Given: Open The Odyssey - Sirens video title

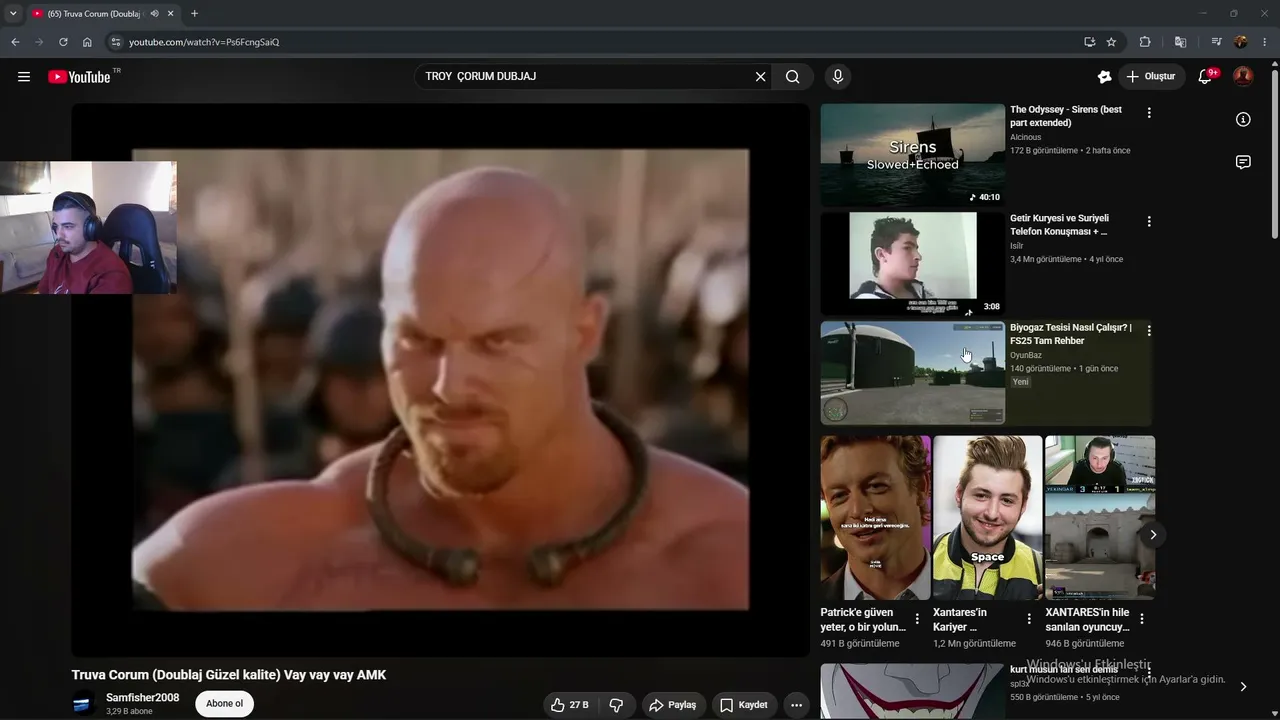Looking at the screenshot, I should 1066,116.
